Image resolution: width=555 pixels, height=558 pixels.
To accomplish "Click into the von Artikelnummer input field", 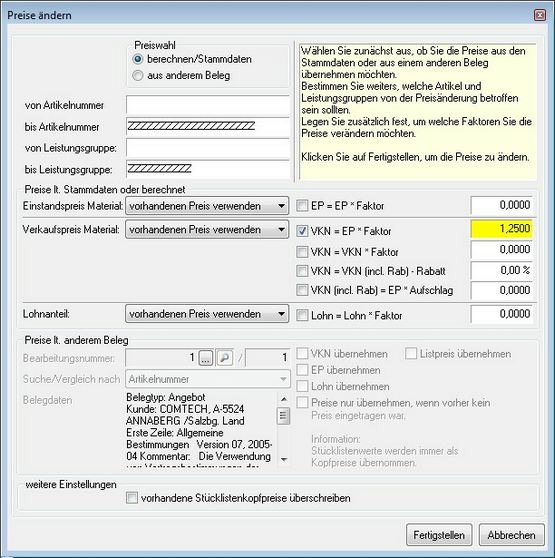I will [208, 105].
